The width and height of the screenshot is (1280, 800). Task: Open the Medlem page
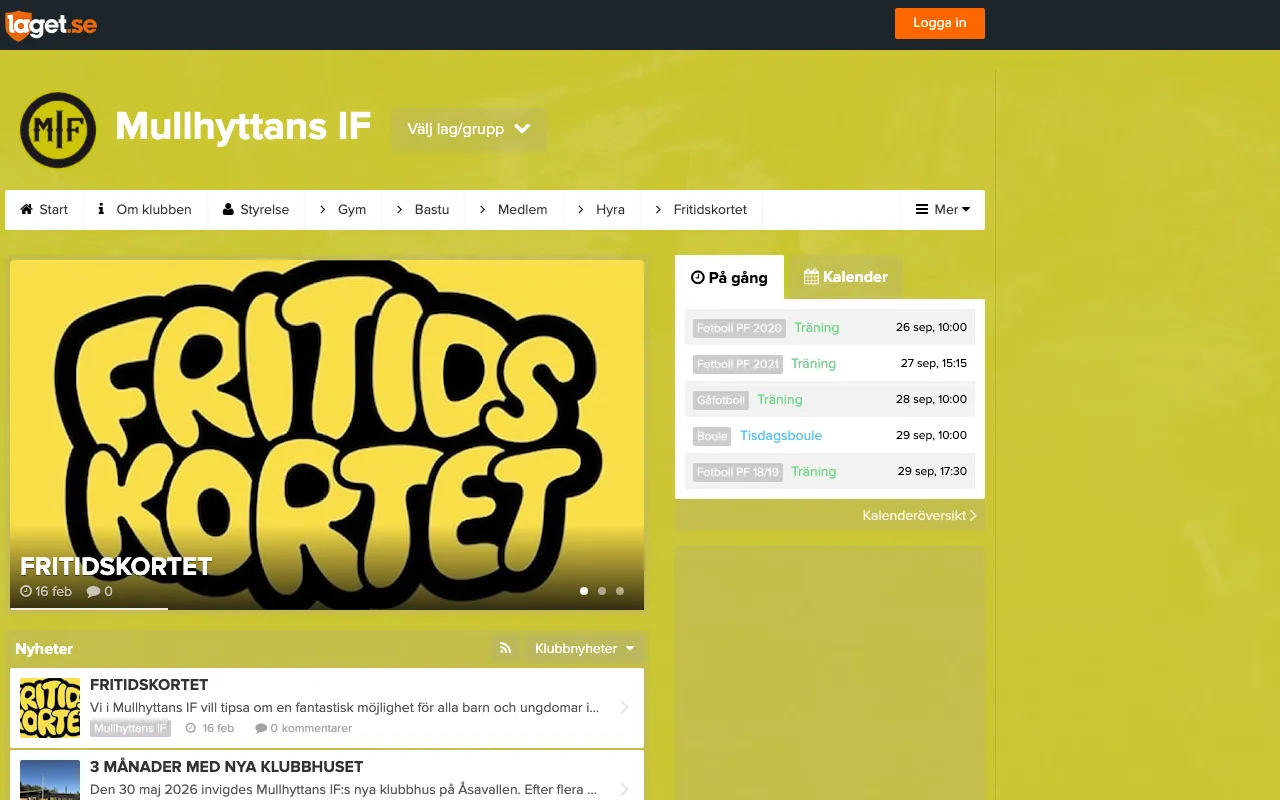coord(514,210)
